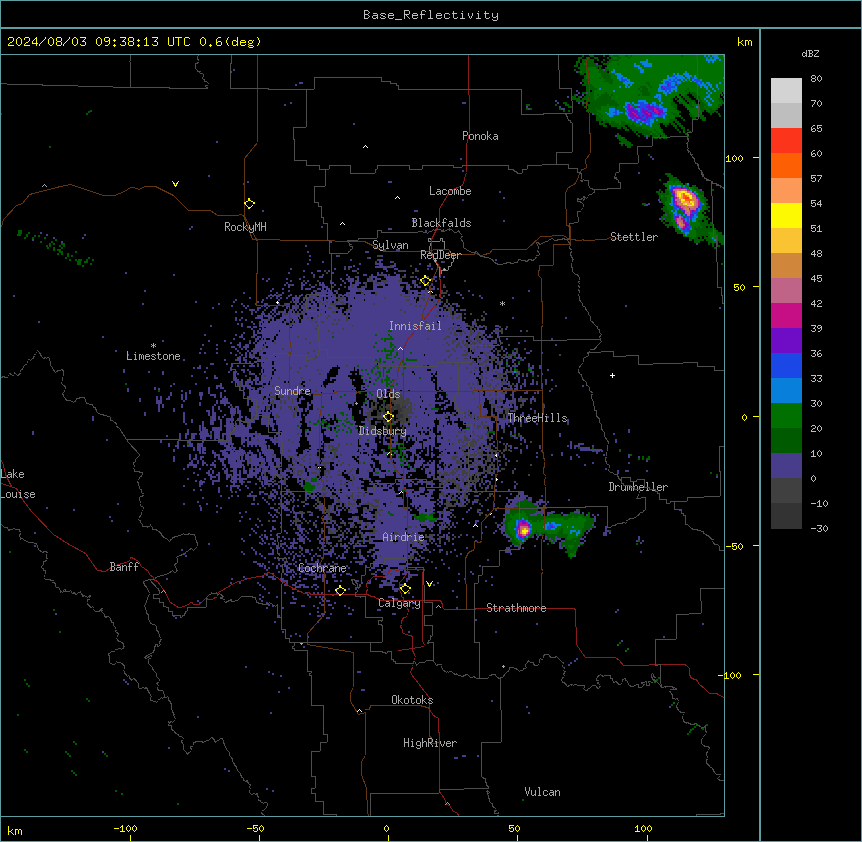The image size is (862, 842).
Task: Click the -30 value on dBZ scale
Action: pos(819,529)
